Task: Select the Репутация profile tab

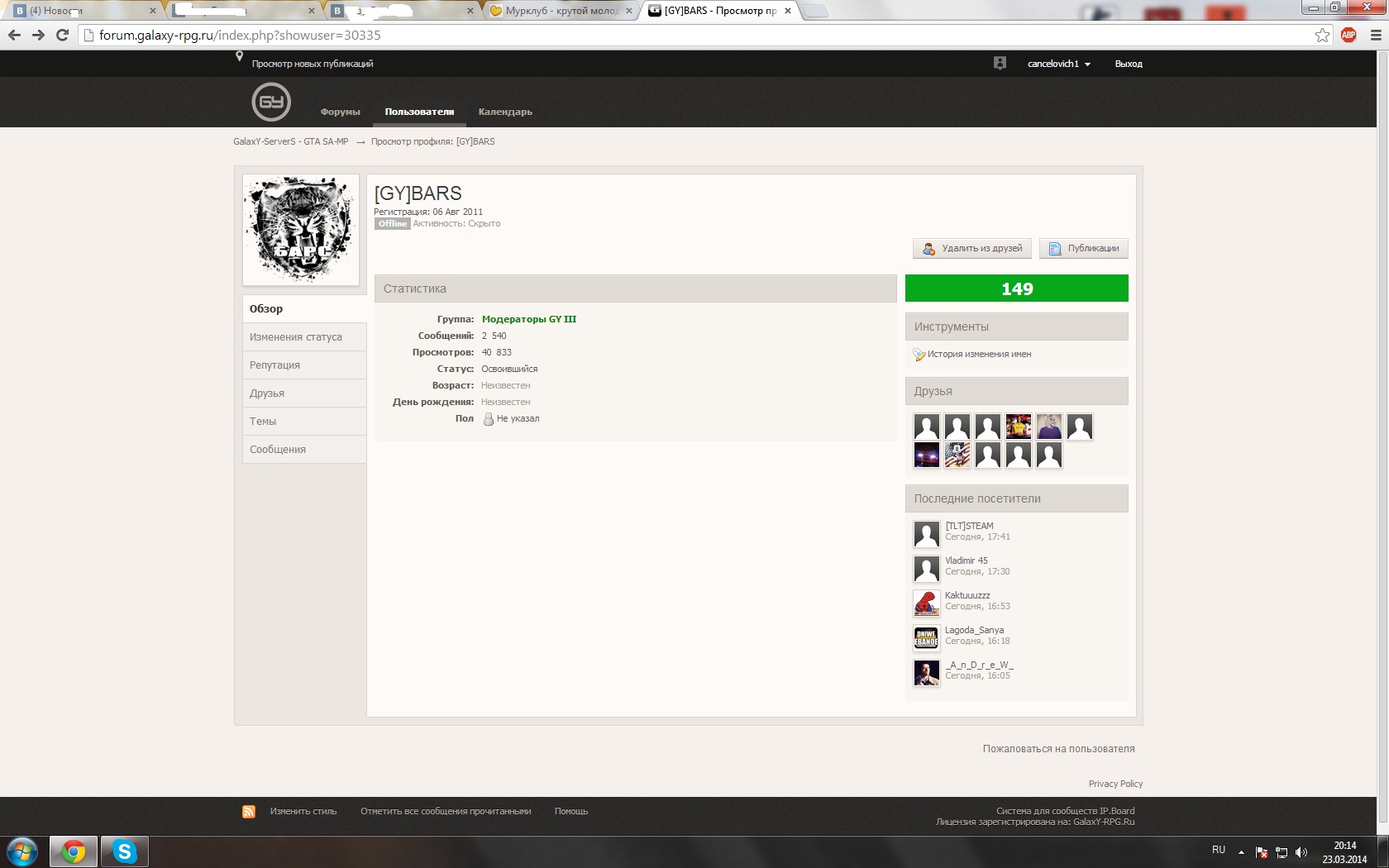Action: pyautogui.click(x=304, y=365)
